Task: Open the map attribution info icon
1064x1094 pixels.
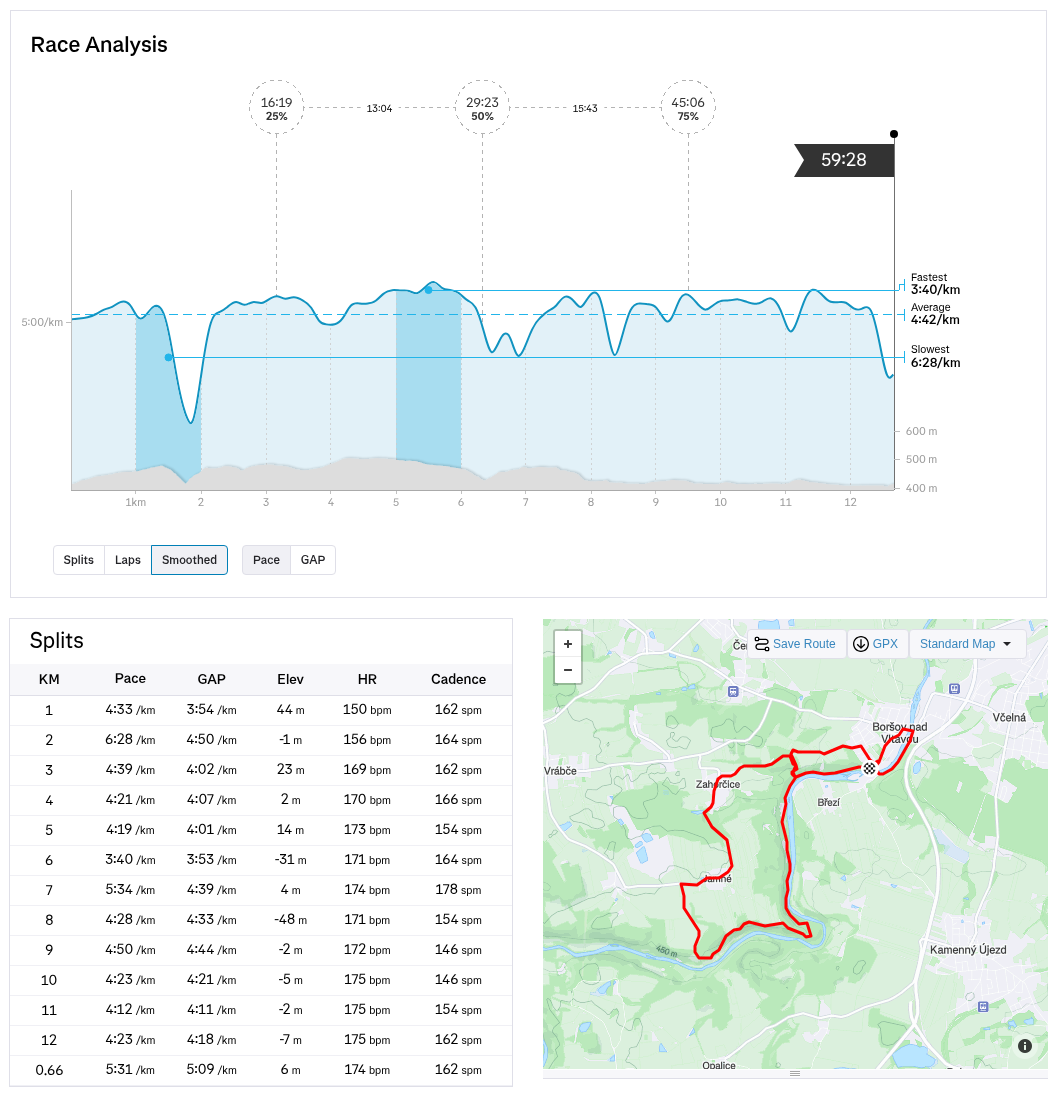Action: [x=1025, y=1046]
